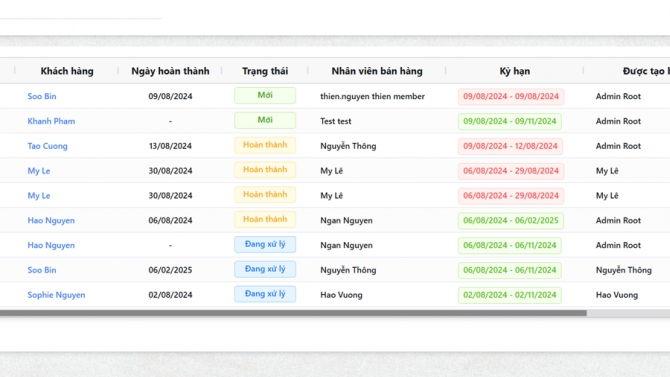Open Hao Nguyen link in Đang xử lý row
The width and height of the screenshot is (670, 377).
[x=51, y=245]
